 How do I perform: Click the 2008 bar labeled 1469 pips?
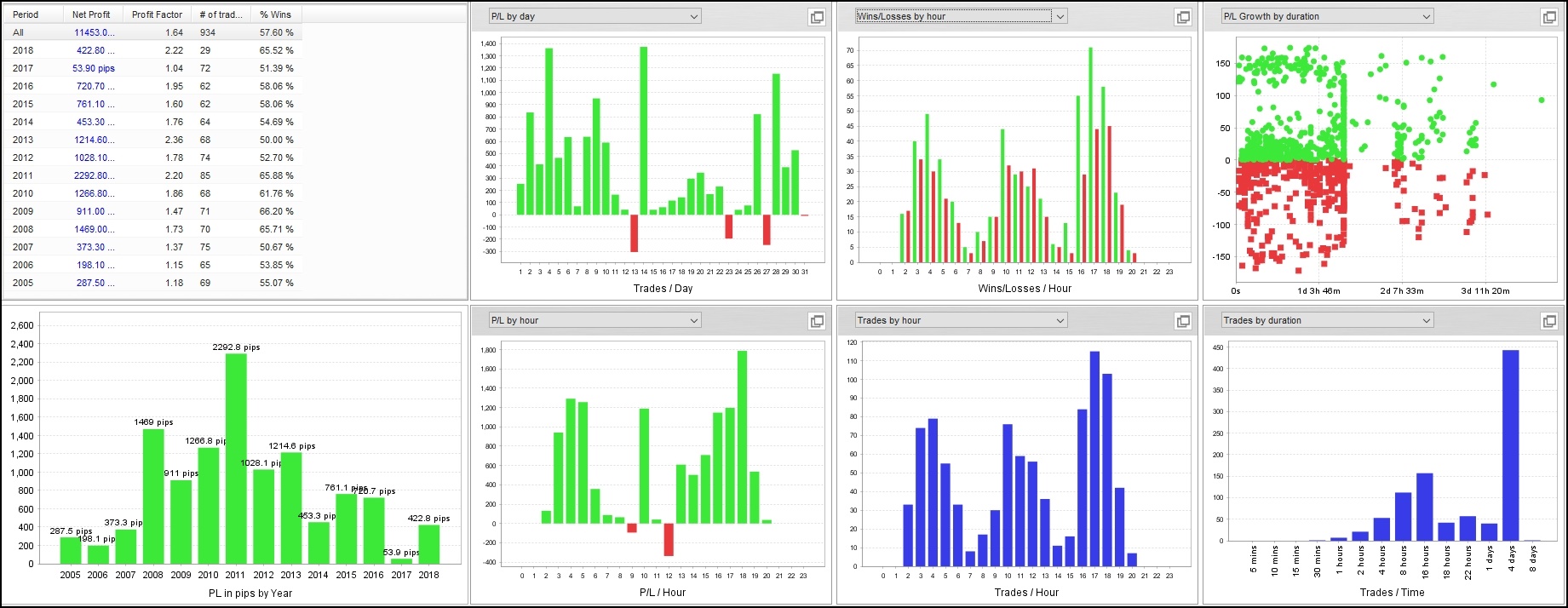[x=153, y=496]
